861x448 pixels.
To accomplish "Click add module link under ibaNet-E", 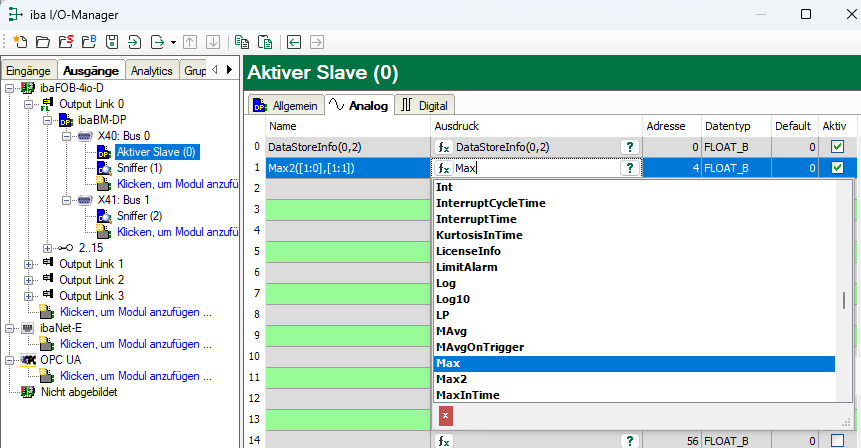I will tap(136, 343).
